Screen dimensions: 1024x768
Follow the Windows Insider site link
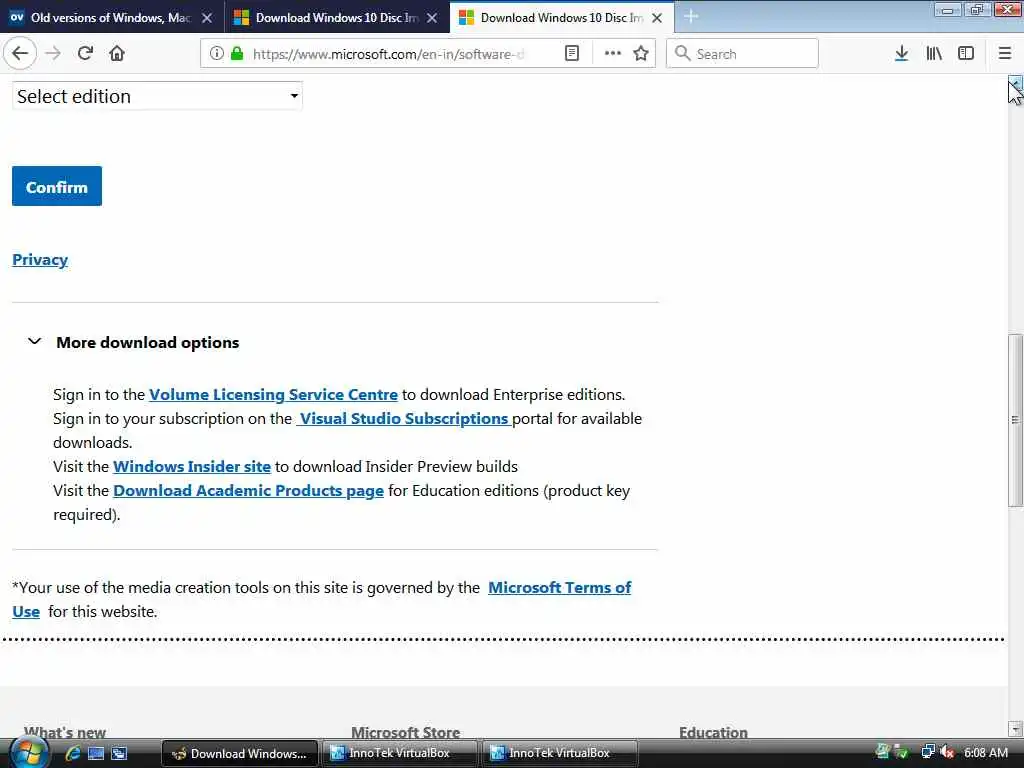(x=192, y=467)
